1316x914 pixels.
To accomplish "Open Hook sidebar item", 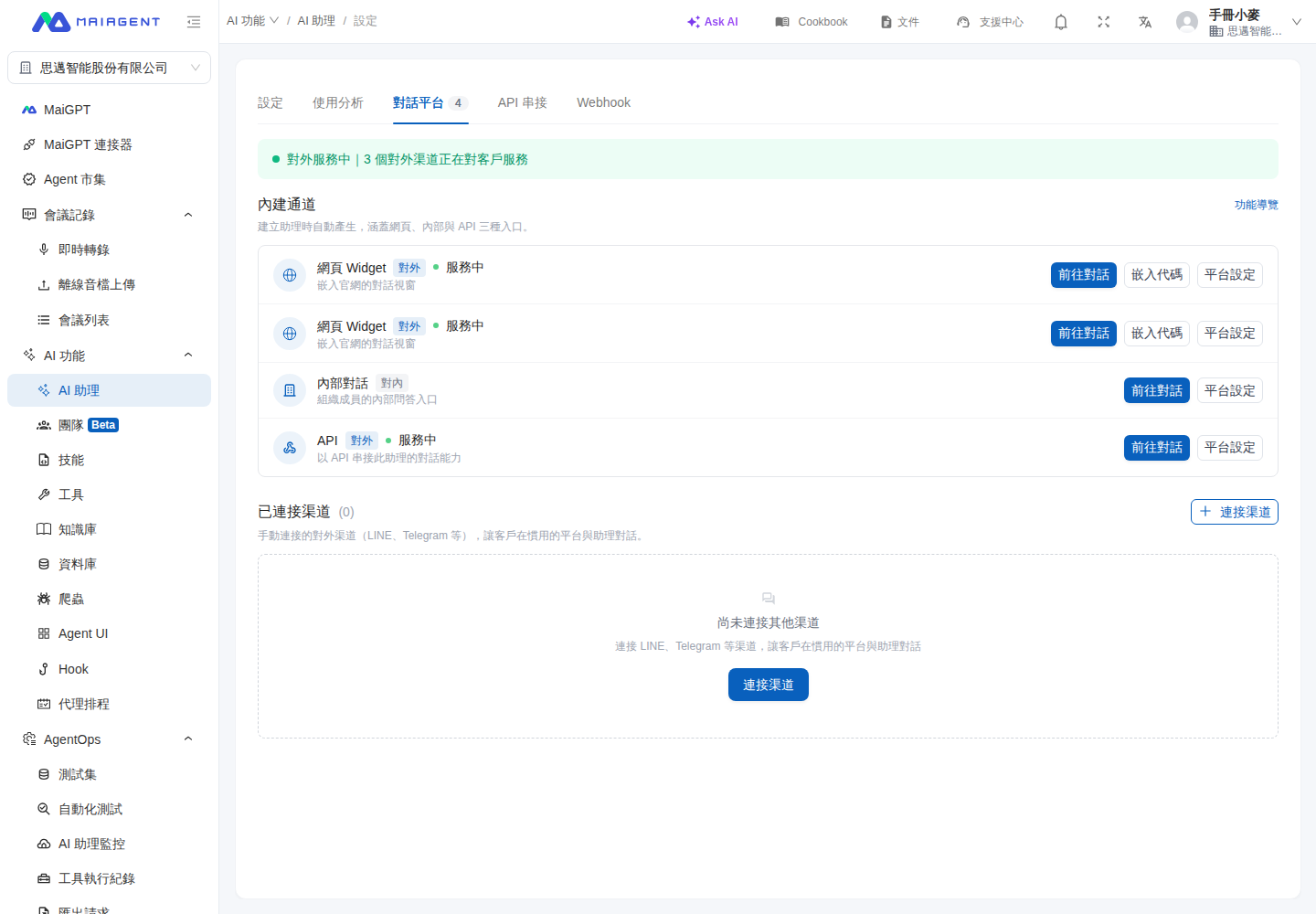I will 109,669.
